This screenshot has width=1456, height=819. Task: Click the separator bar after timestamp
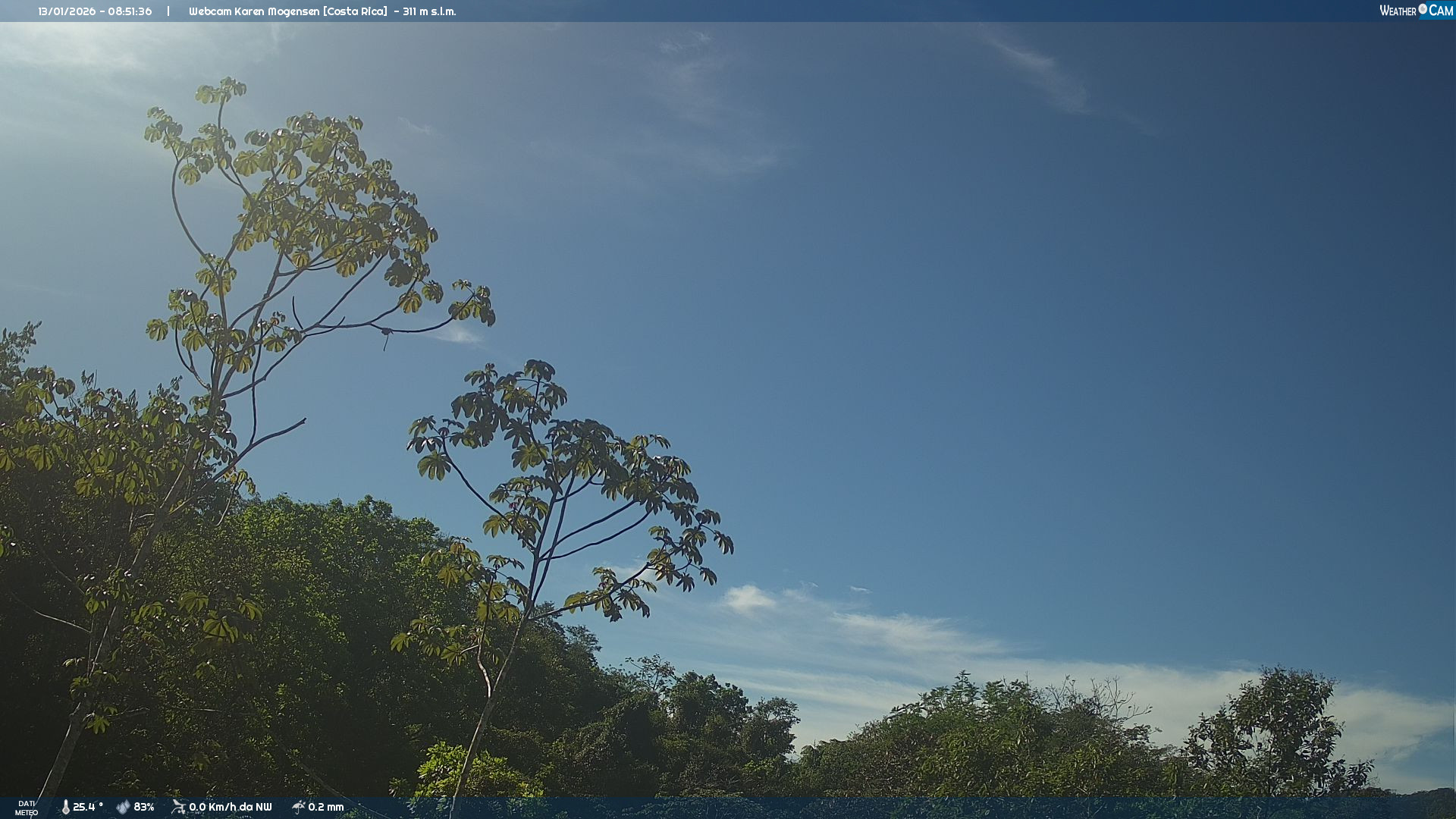coord(168,11)
